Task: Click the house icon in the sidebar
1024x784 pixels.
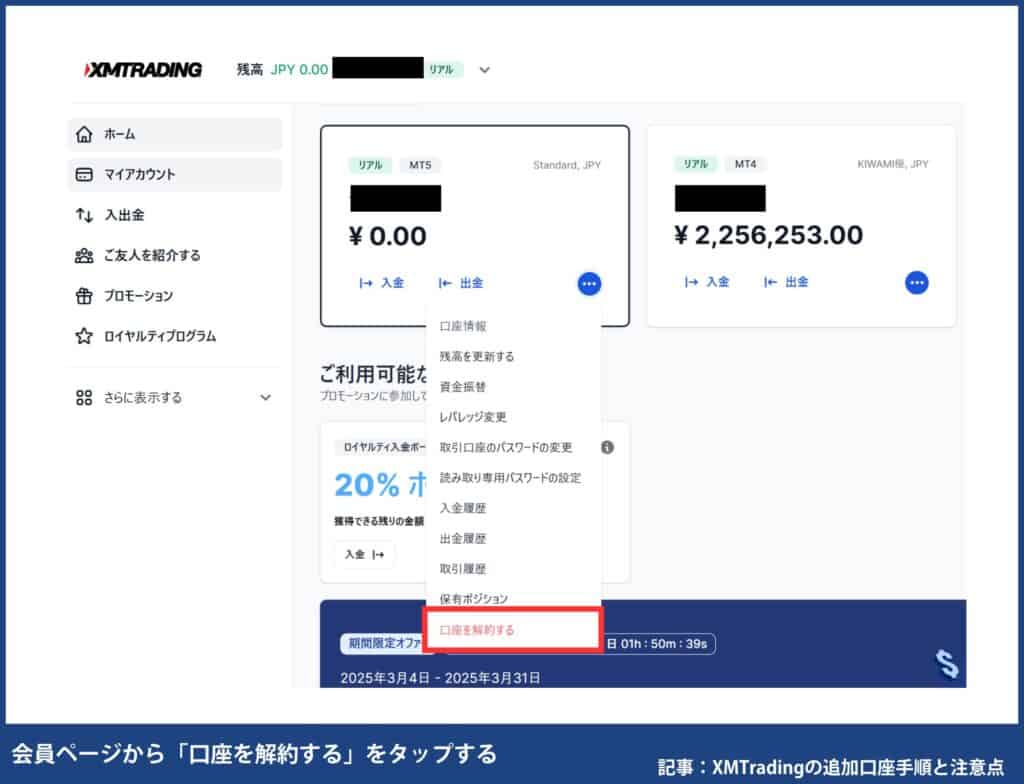Action: (x=84, y=135)
